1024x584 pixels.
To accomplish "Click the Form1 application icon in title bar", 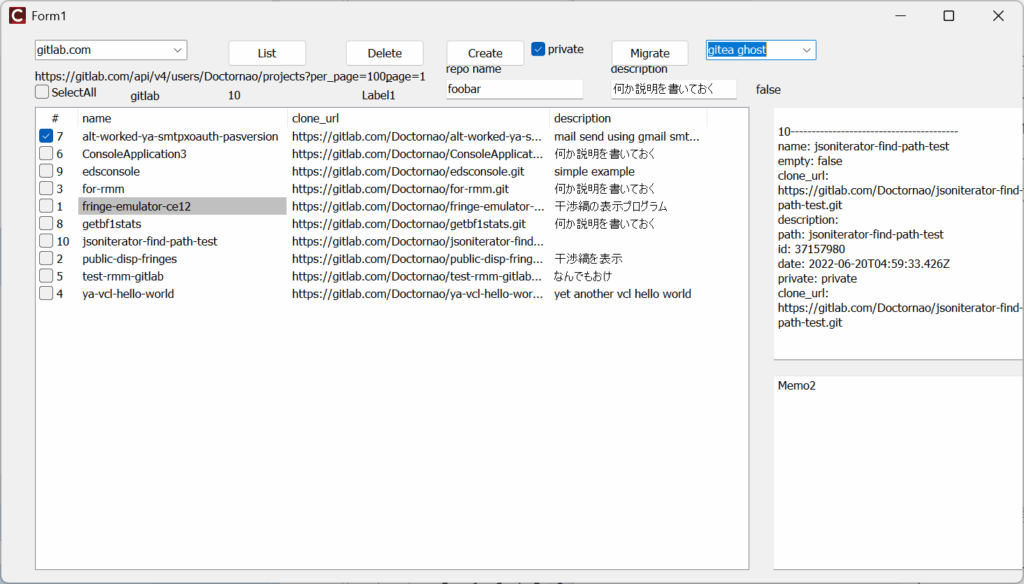I will 17,16.
